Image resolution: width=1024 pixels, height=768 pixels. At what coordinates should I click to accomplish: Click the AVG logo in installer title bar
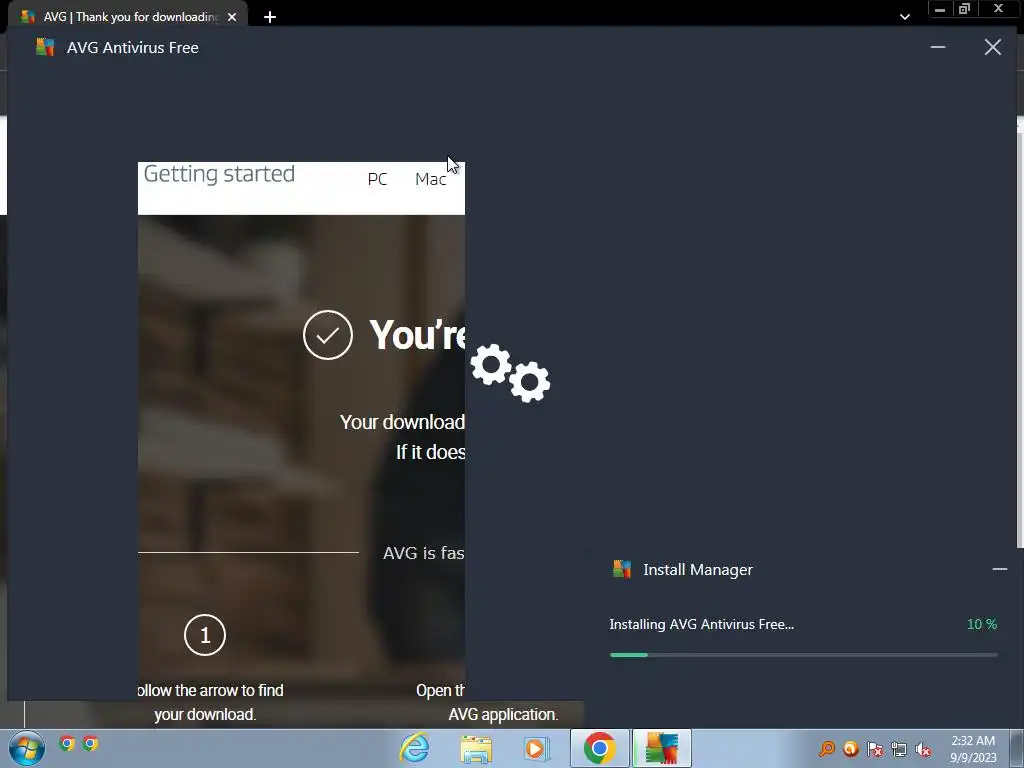click(x=45, y=47)
